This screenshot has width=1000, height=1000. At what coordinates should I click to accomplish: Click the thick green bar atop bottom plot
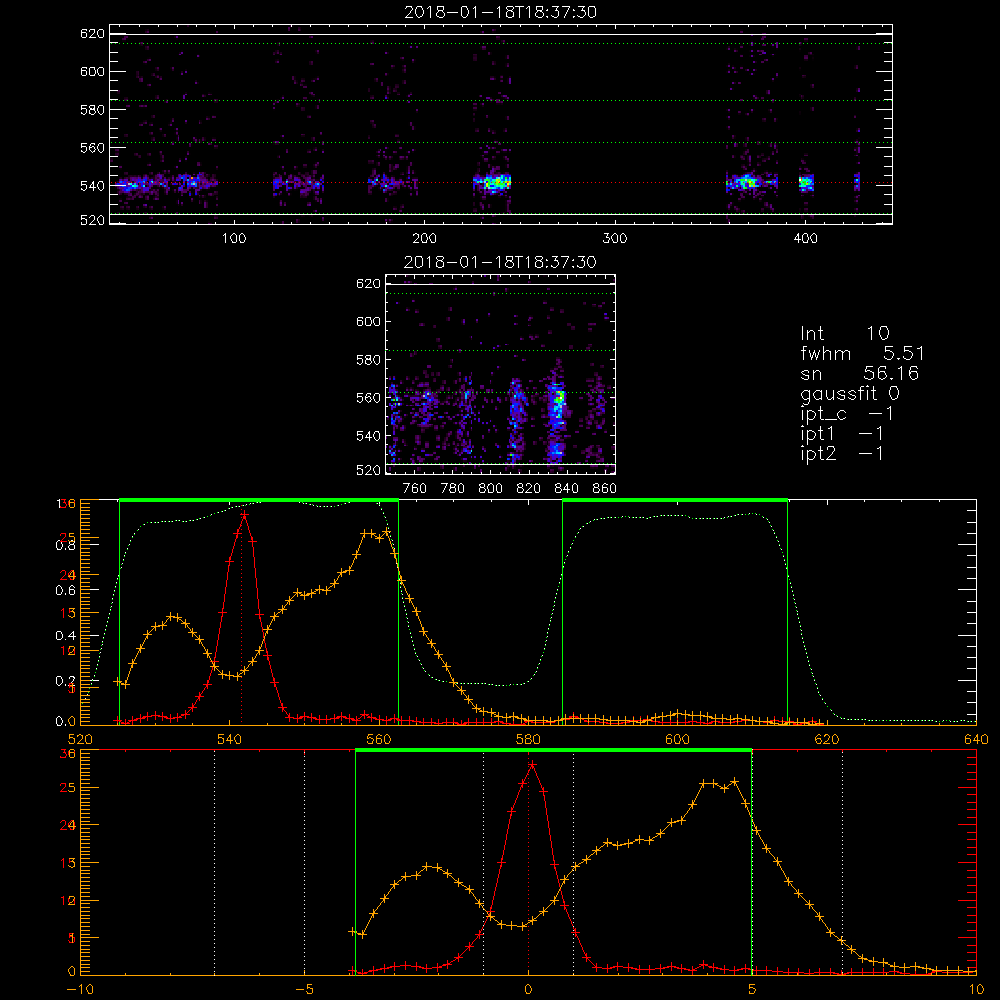(x=554, y=751)
